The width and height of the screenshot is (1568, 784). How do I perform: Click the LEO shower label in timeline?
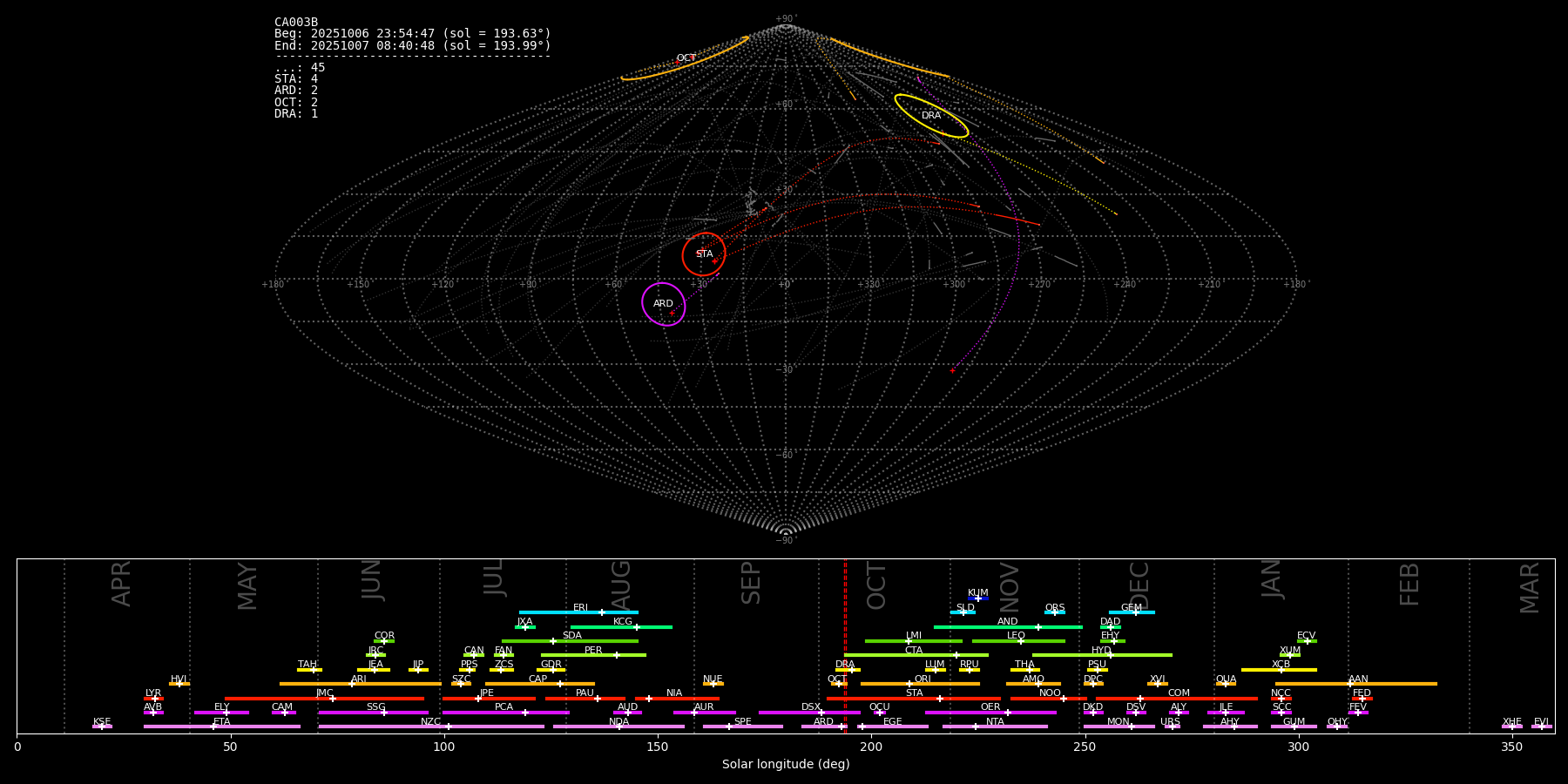[1016, 636]
